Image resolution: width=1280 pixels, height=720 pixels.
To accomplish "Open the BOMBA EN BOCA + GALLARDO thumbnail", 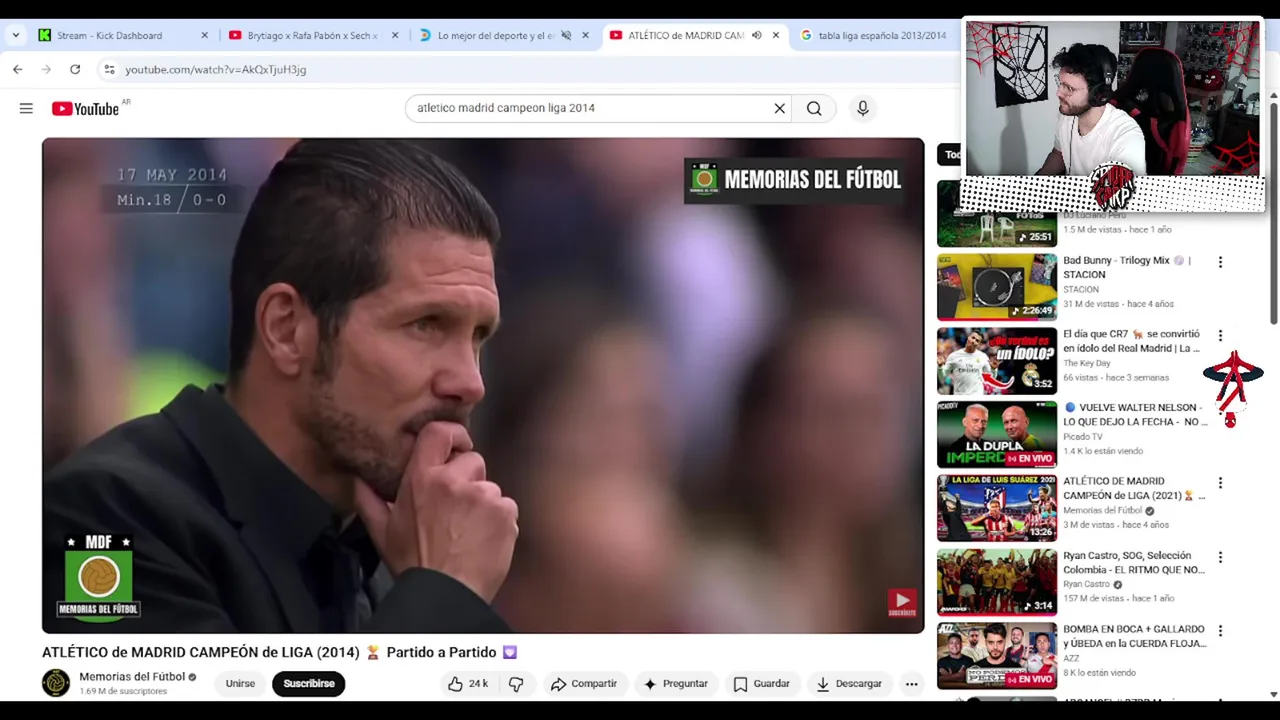I will [x=997, y=656].
